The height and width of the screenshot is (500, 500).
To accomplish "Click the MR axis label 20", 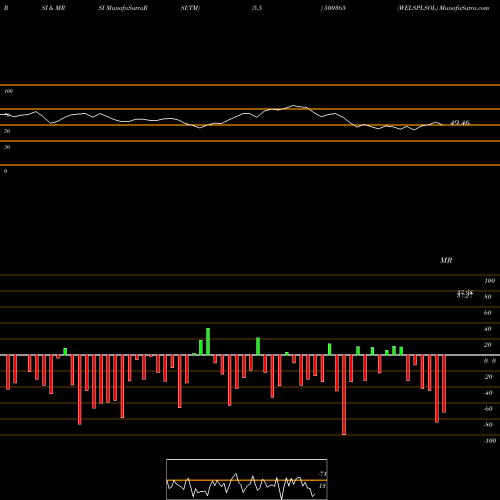I will [x=488, y=345].
